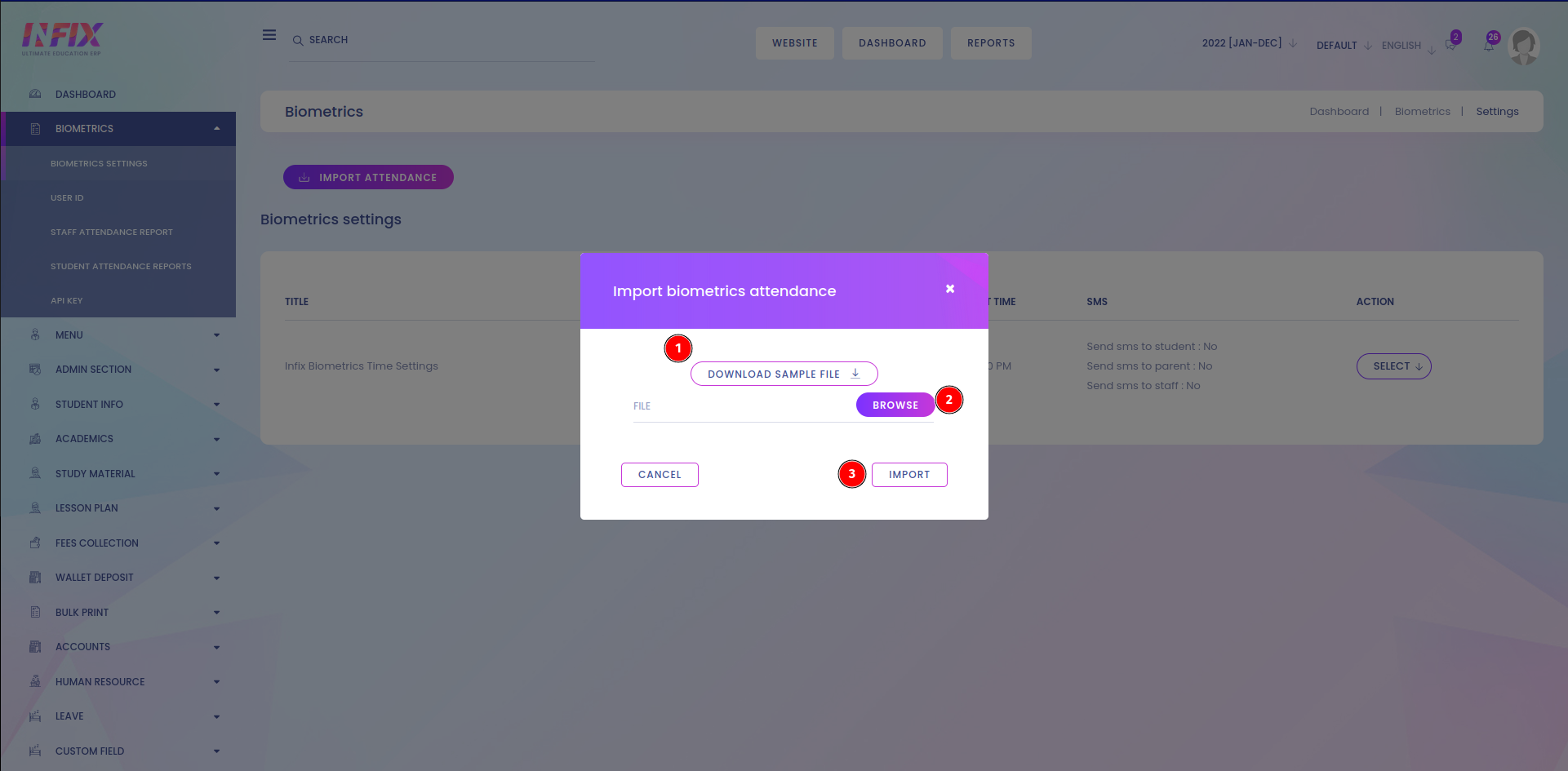Viewport: 1568px width, 771px height.
Task: Click the Import button in dialog
Action: (909, 475)
